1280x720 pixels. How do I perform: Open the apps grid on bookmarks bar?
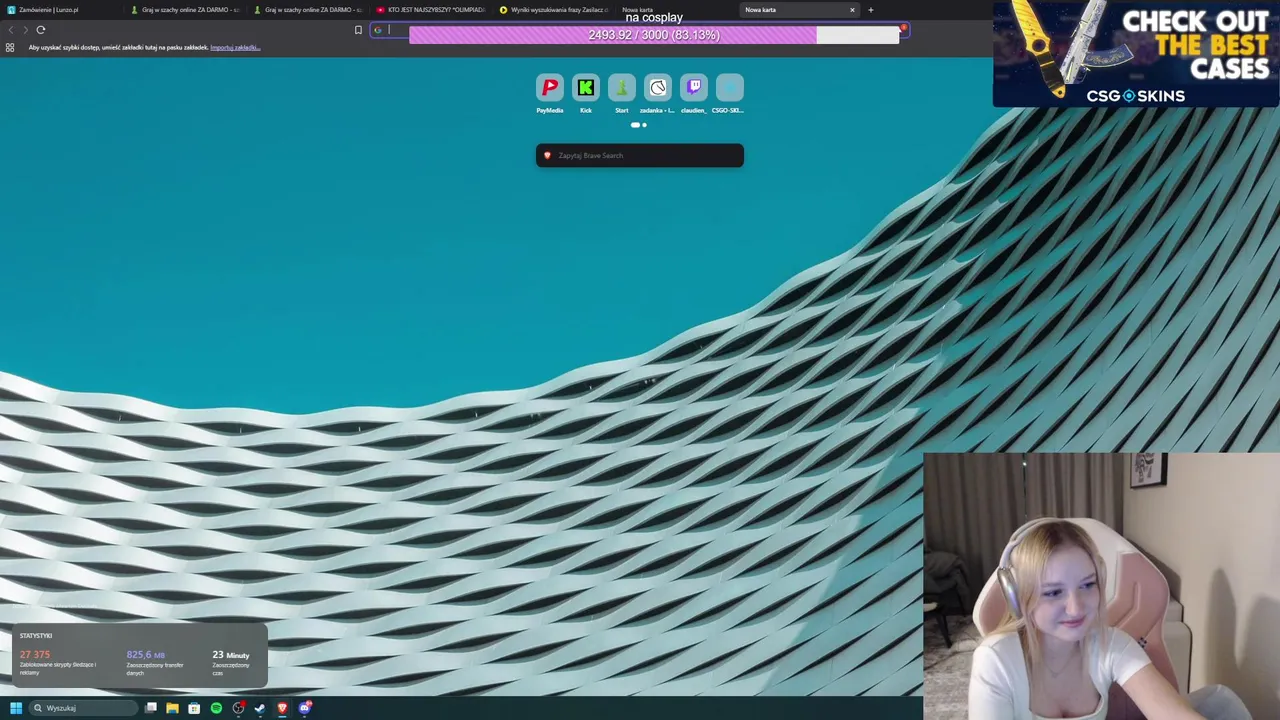(x=10, y=47)
